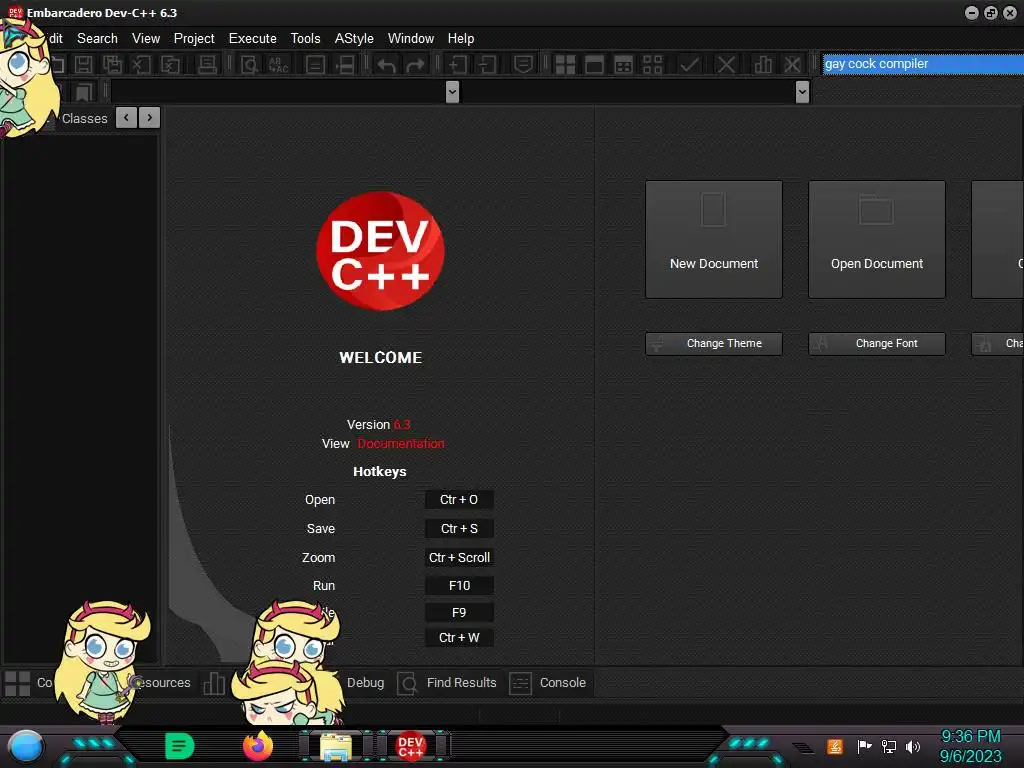Click the Profile Analysis chart icon
The image size is (1024, 768).
(763, 65)
